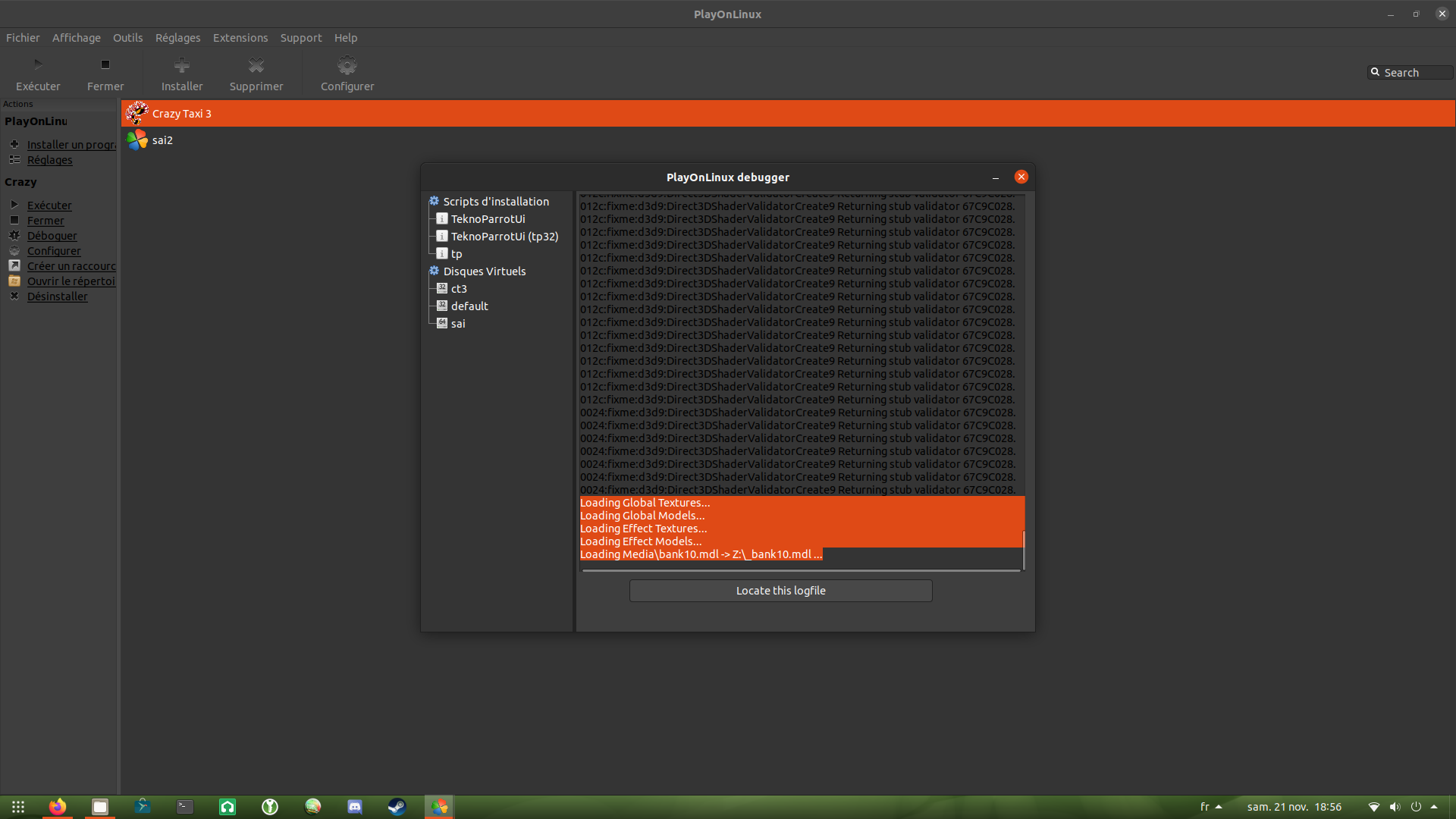Click 'Créer un raccourci' sidebar link
Viewport: 1456px width, 819px height.
pyautogui.click(x=71, y=266)
